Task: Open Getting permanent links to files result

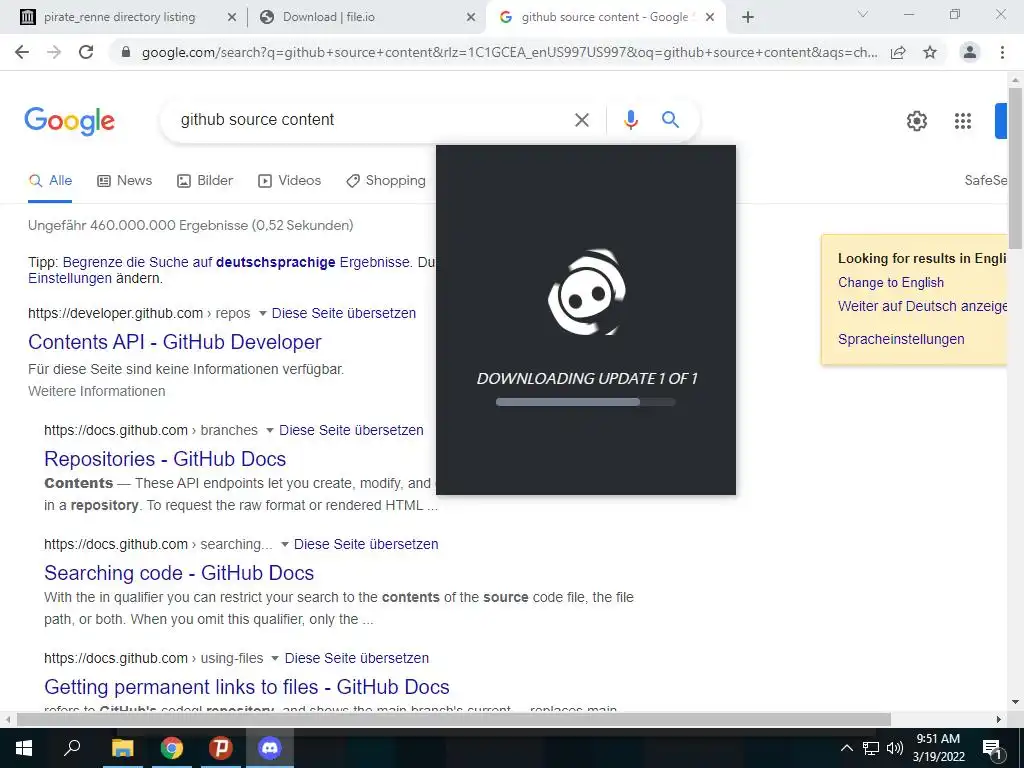Action: [x=246, y=687]
